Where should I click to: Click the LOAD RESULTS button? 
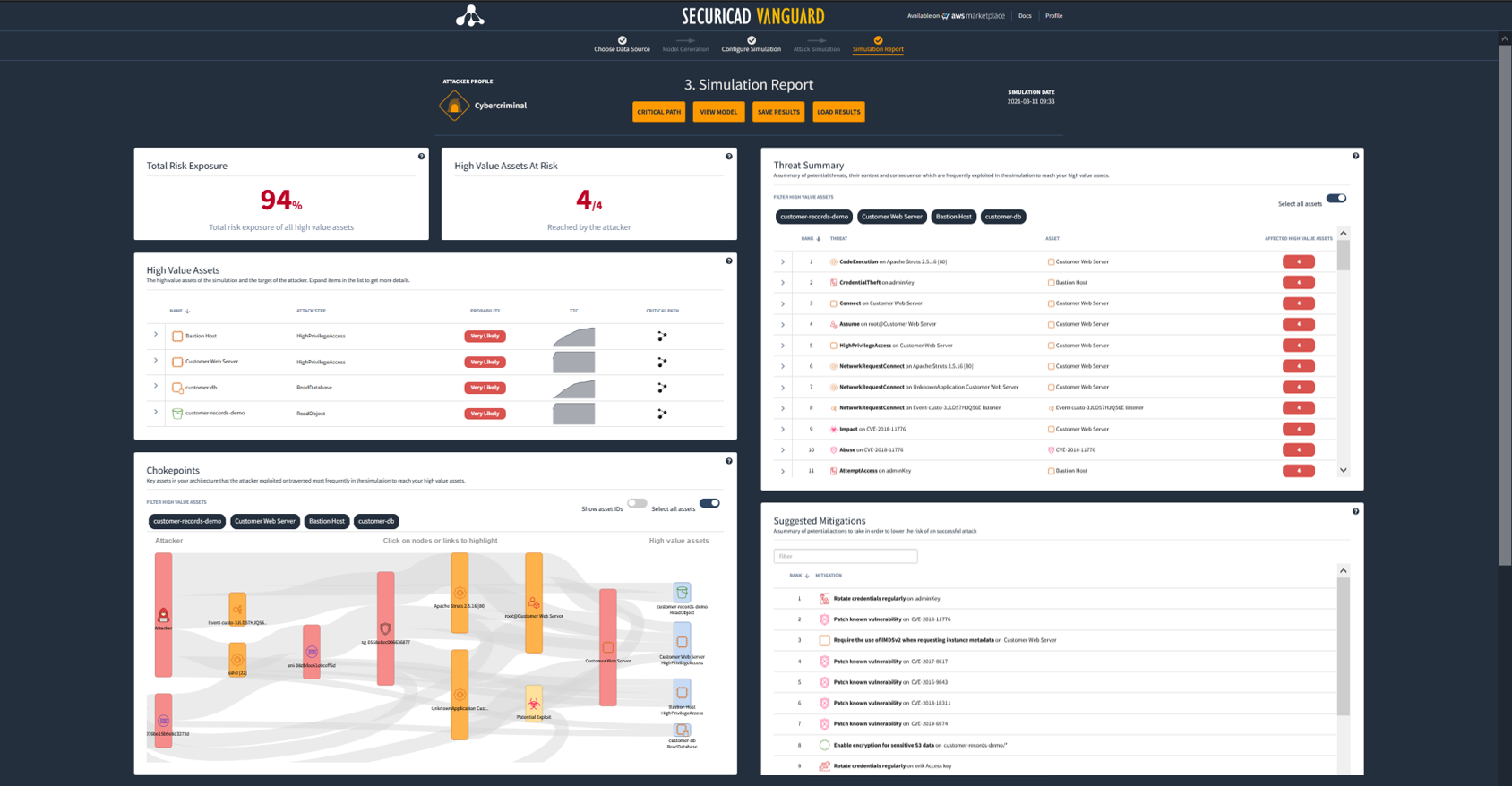point(838,112)
